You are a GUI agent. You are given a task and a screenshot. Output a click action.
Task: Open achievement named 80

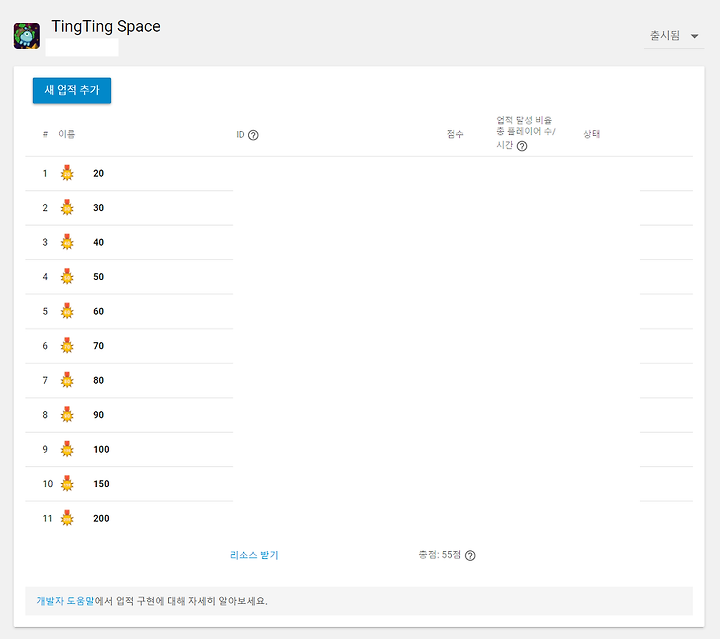(x=98, y=381)
